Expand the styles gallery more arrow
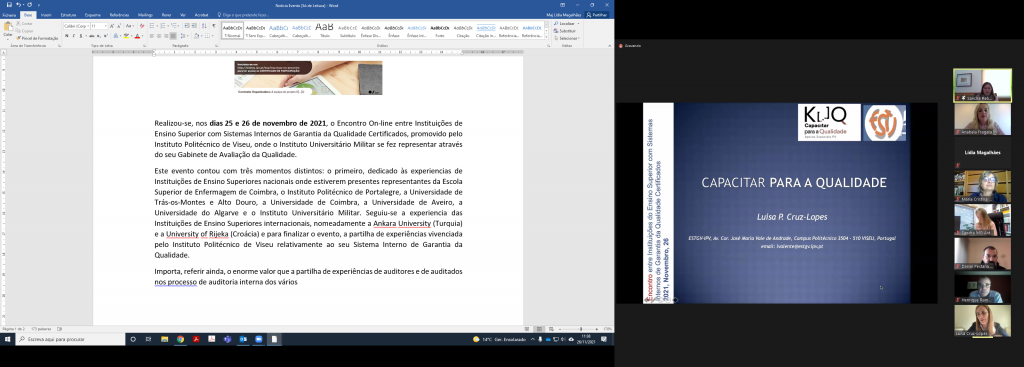 (x=547, y=37)
